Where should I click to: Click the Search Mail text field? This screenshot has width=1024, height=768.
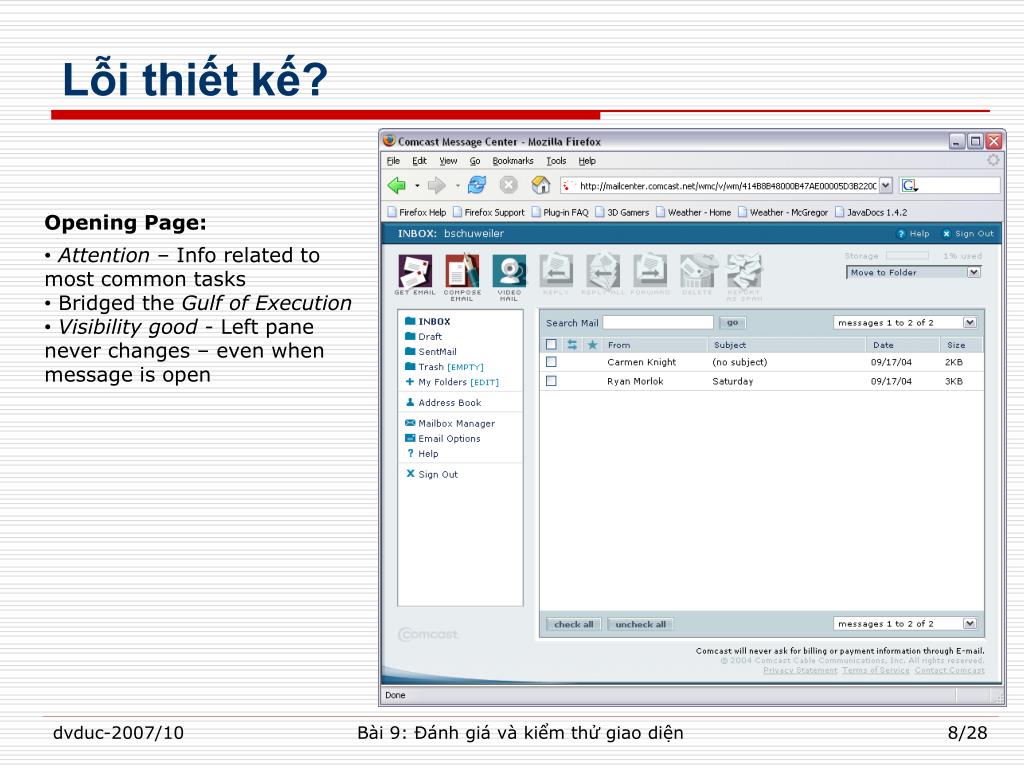(658, 323)
